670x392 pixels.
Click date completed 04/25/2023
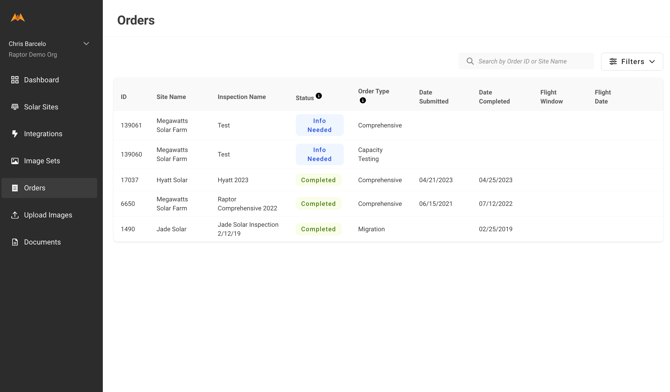pyautogui.click(x=495, y=180)
